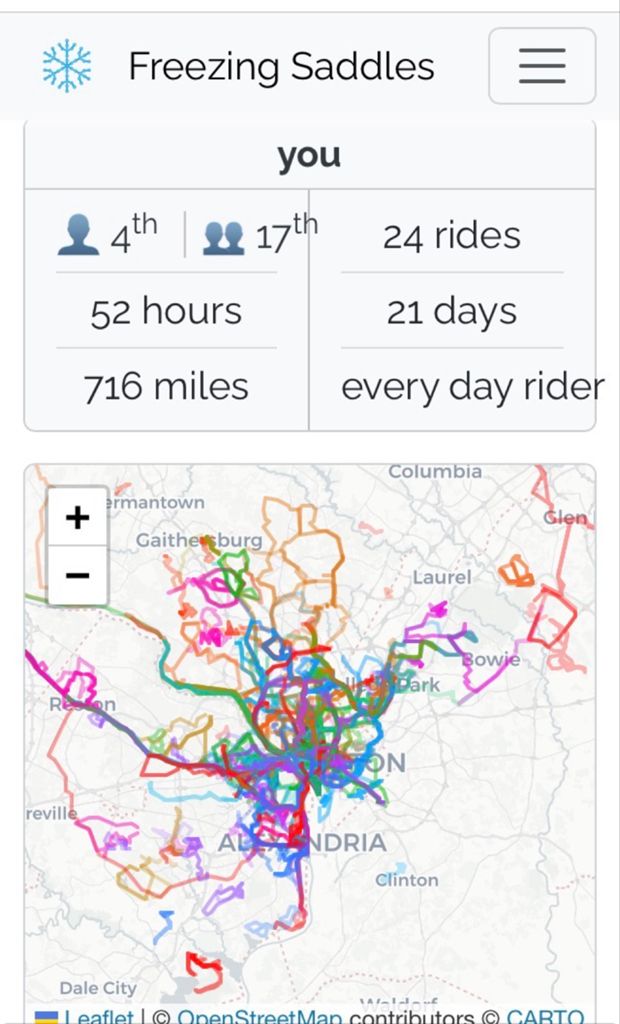Screen dimensions: 620x1024
Task: Click the 716 miles stat
Action: [x=166, y=387]
